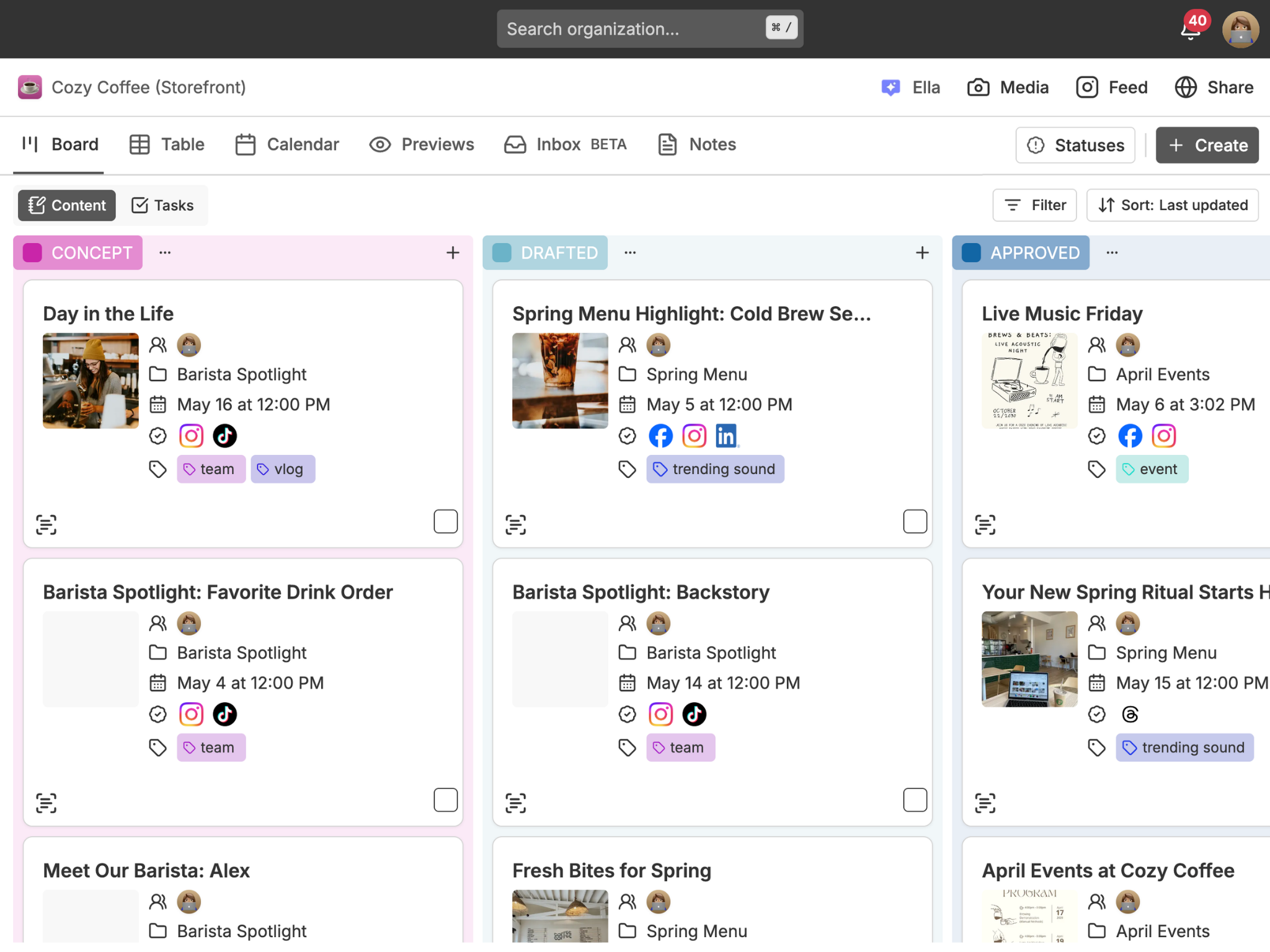Open the Sort: Last updated dropdown
The height and width of the screenshot is (952, 1270).
pos(1172,205)
